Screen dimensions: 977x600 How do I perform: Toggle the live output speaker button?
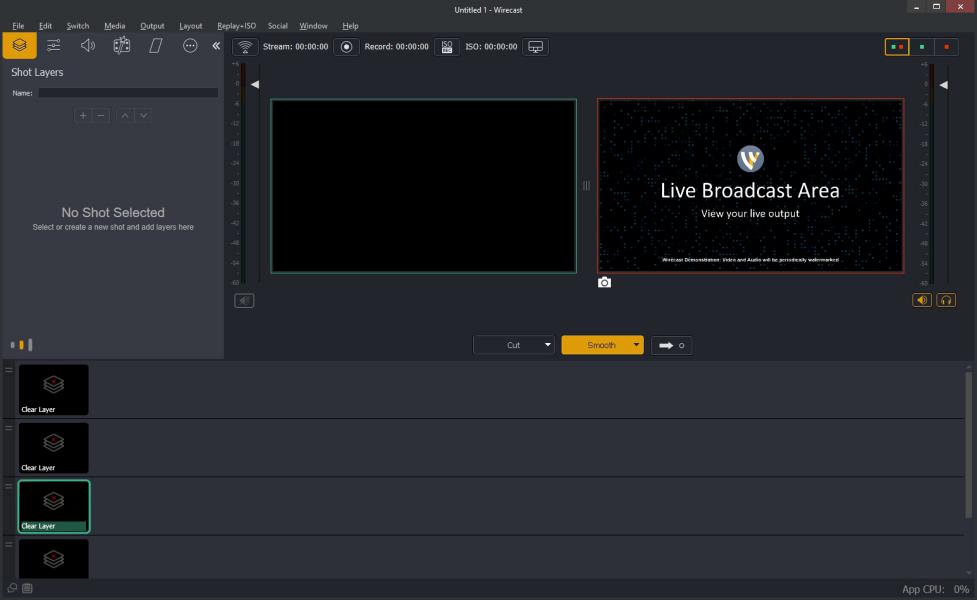[922, 300]
